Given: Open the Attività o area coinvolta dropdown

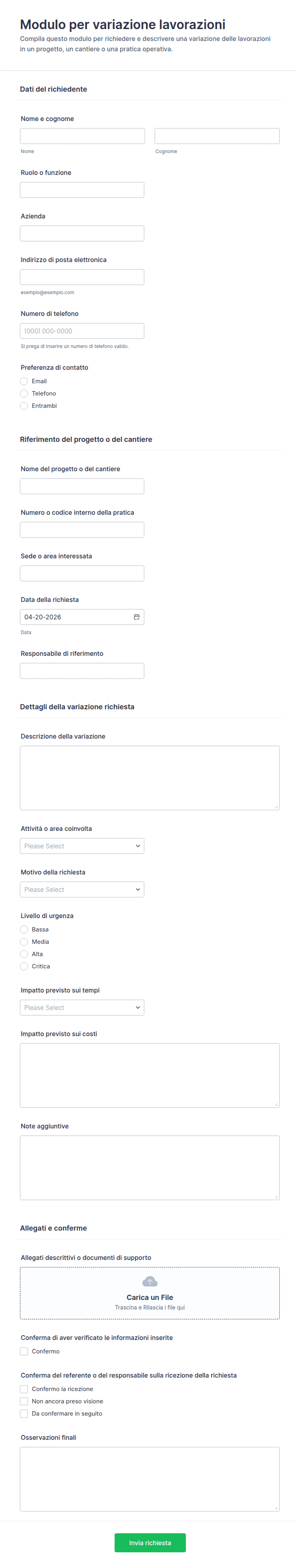Looking at the screenshot, I should pyautogui.click(x=82, y=846).
